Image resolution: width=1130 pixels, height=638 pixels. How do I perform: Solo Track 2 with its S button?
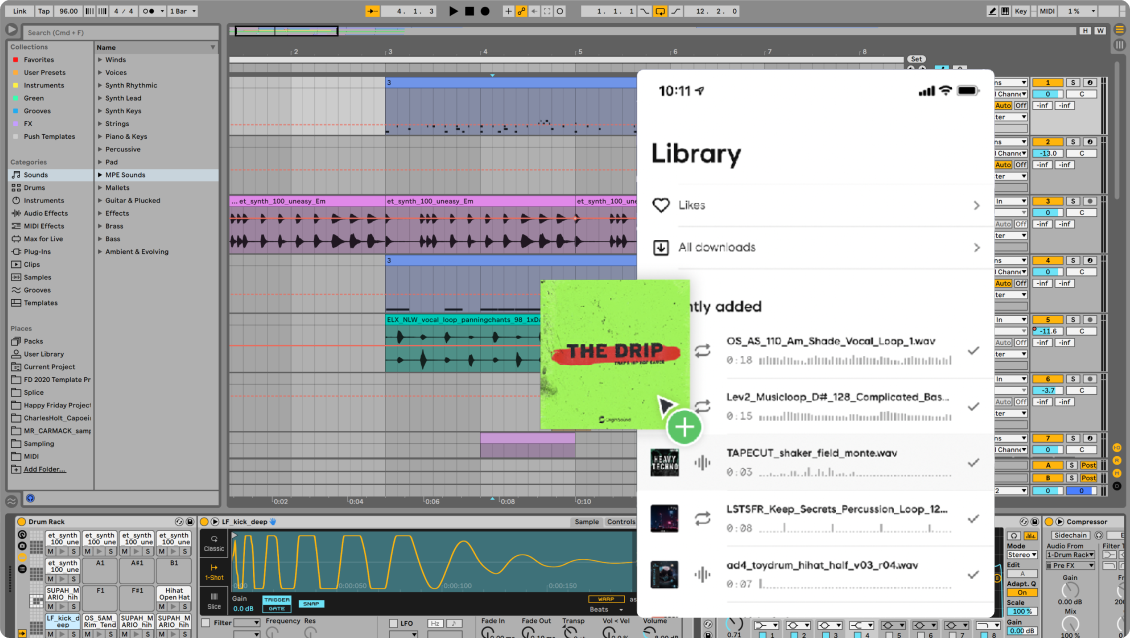[x=1073, y=142]
